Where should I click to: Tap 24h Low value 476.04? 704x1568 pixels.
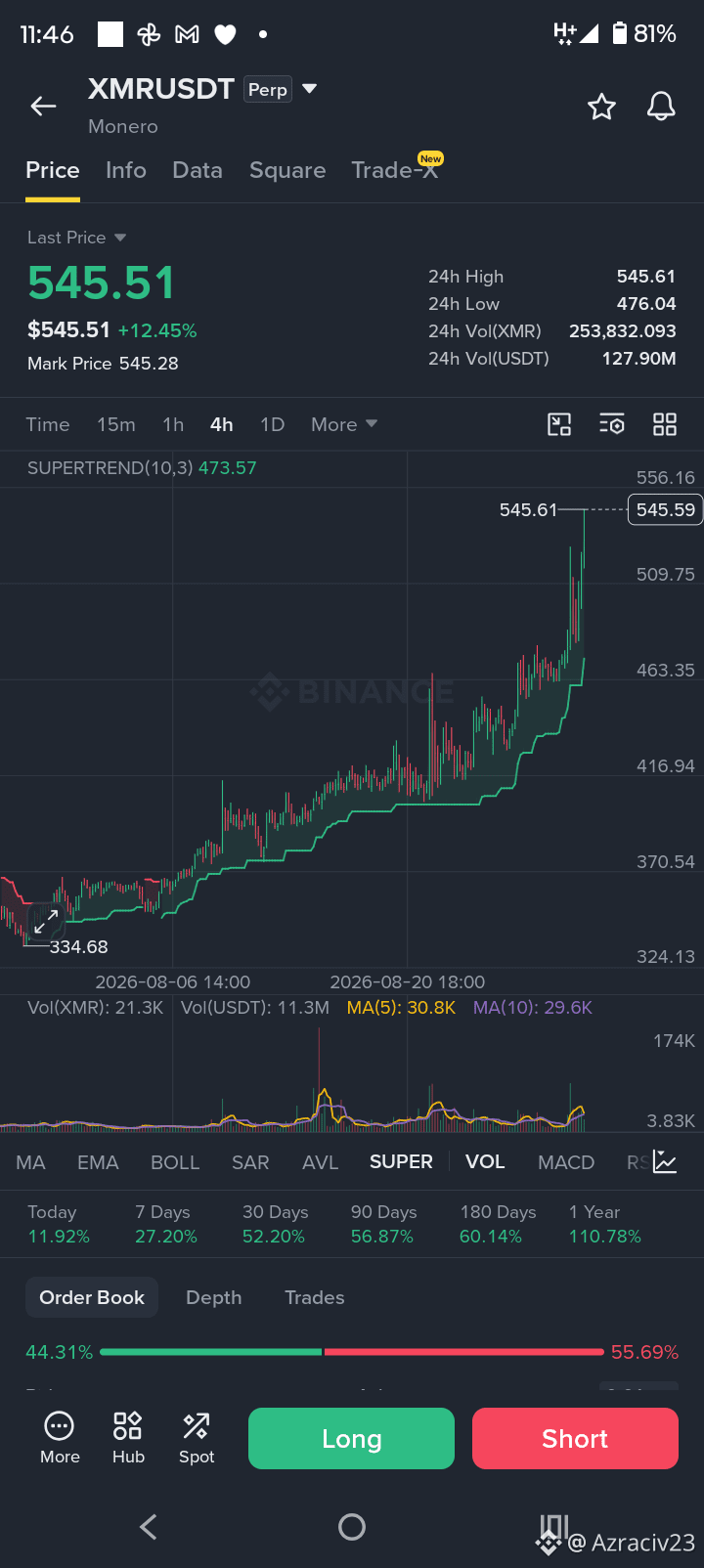click(646, 304)
